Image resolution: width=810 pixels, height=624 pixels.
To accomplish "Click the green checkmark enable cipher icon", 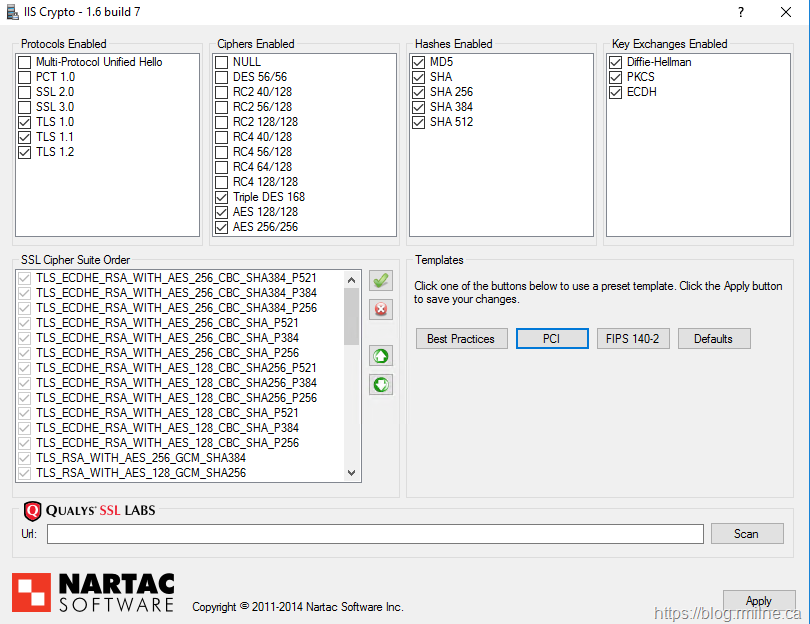I will pos(380,281).
